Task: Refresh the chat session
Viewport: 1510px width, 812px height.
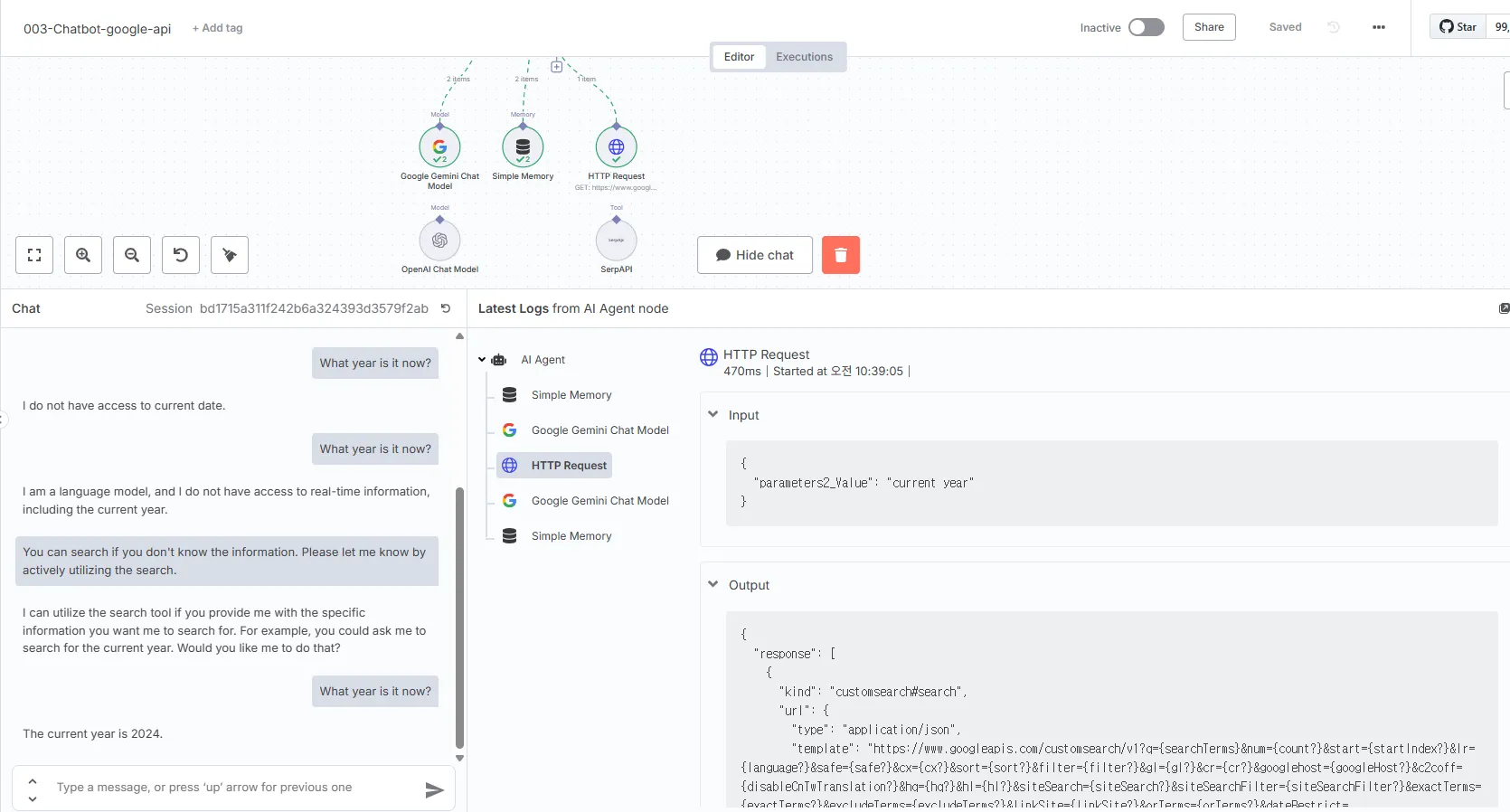Action: 446,308
